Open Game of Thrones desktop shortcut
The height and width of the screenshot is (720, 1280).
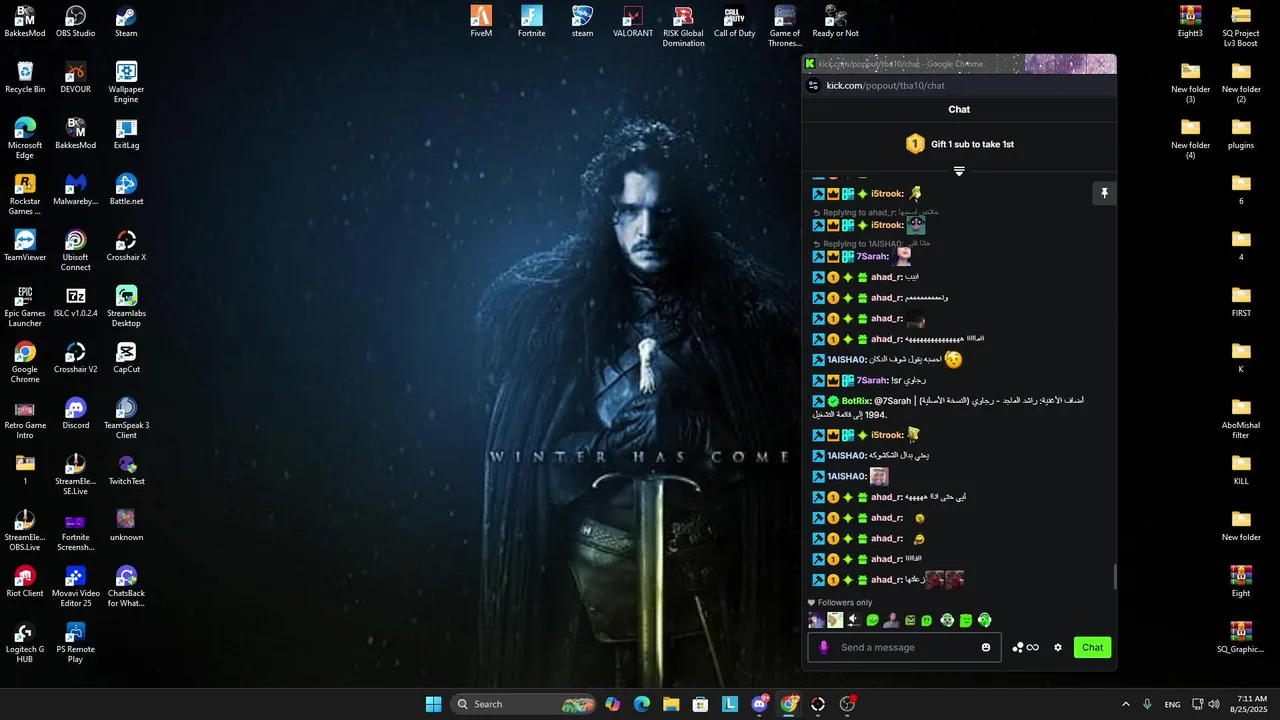785,26
